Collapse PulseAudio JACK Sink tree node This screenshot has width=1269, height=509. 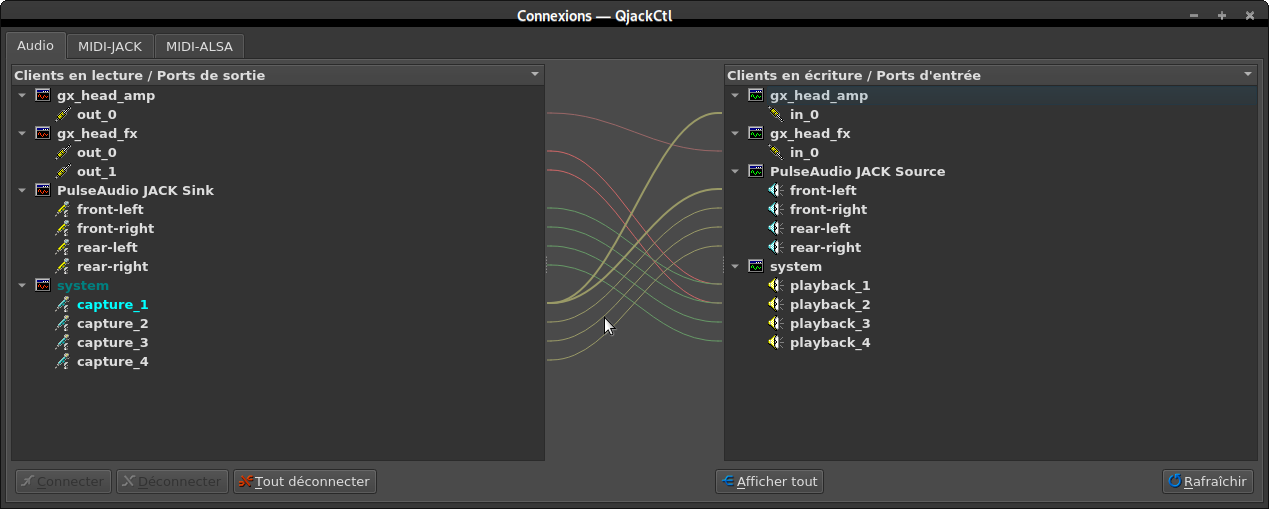tap(23, 191)
